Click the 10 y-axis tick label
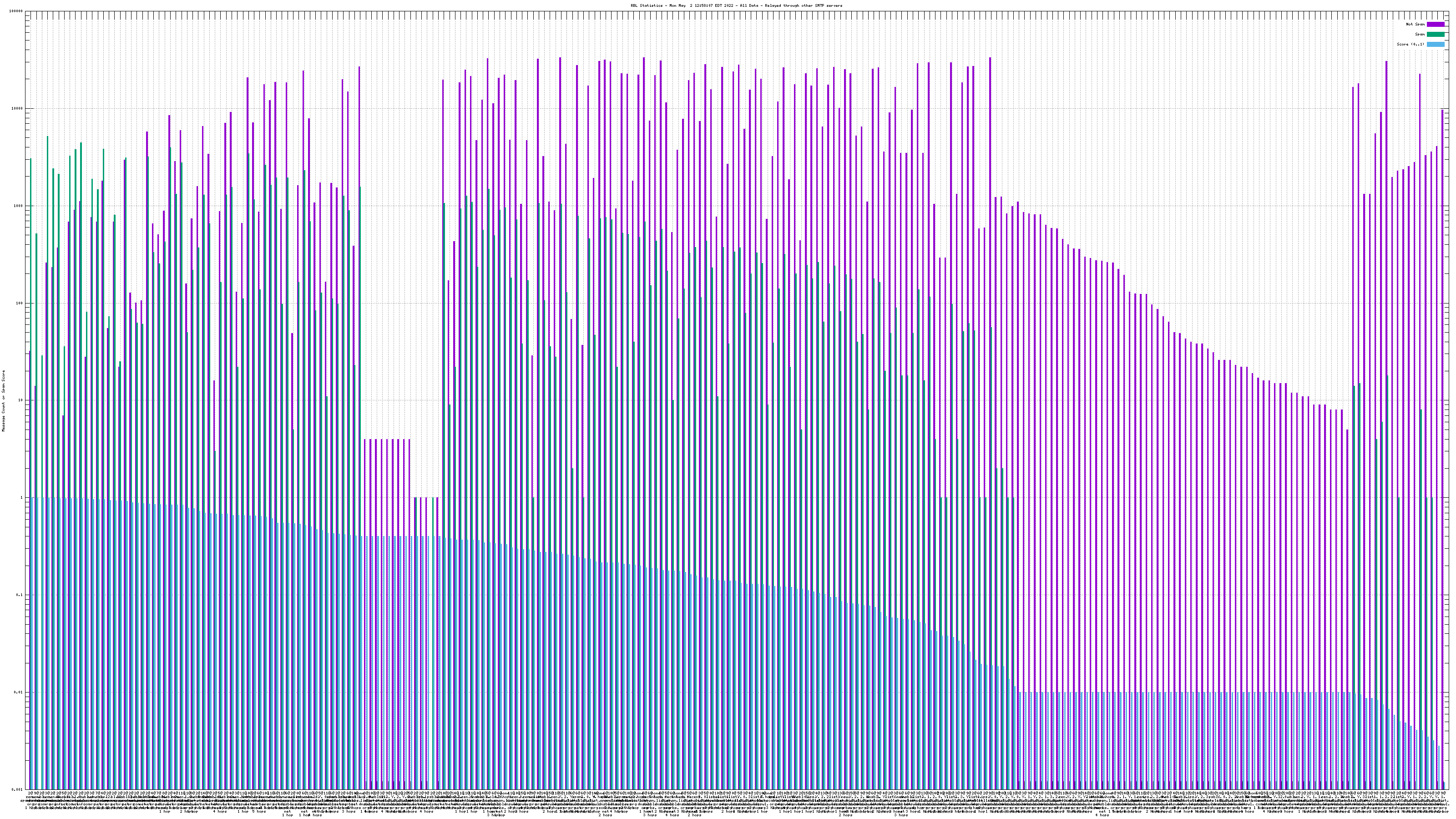Image resolution: width=1456 pixels, height=819 pixels. click(x=21, y=400)
